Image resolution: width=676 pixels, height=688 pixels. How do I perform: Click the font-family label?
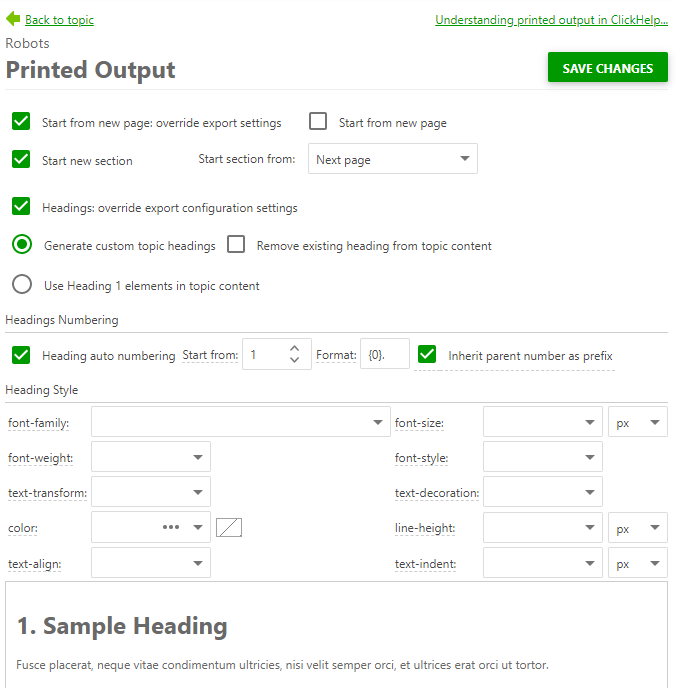pyautogui.click(x=39, y=423)
